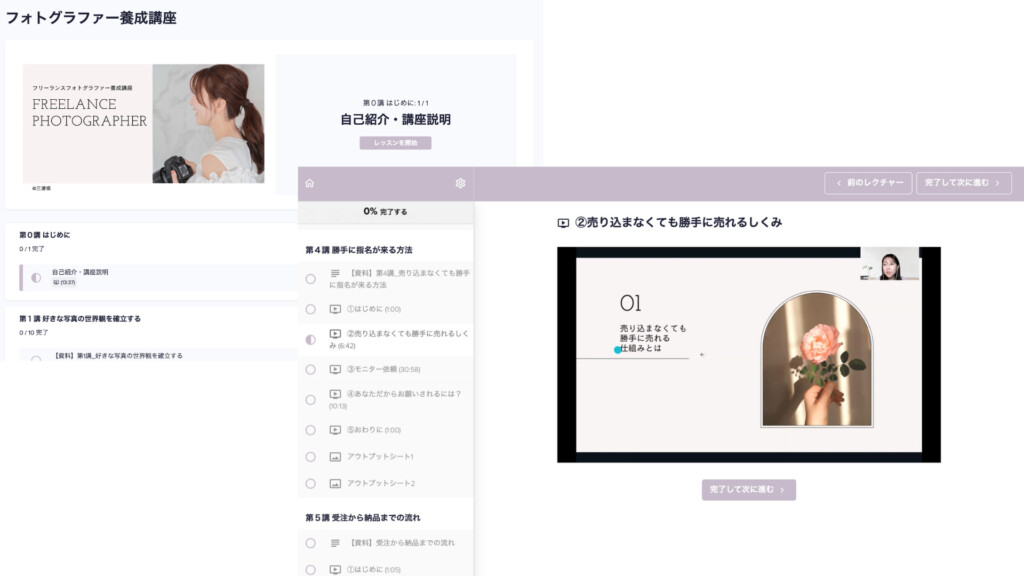Click the video icon beside ④あなただからお願いされるには？

(x=335, y=394)
